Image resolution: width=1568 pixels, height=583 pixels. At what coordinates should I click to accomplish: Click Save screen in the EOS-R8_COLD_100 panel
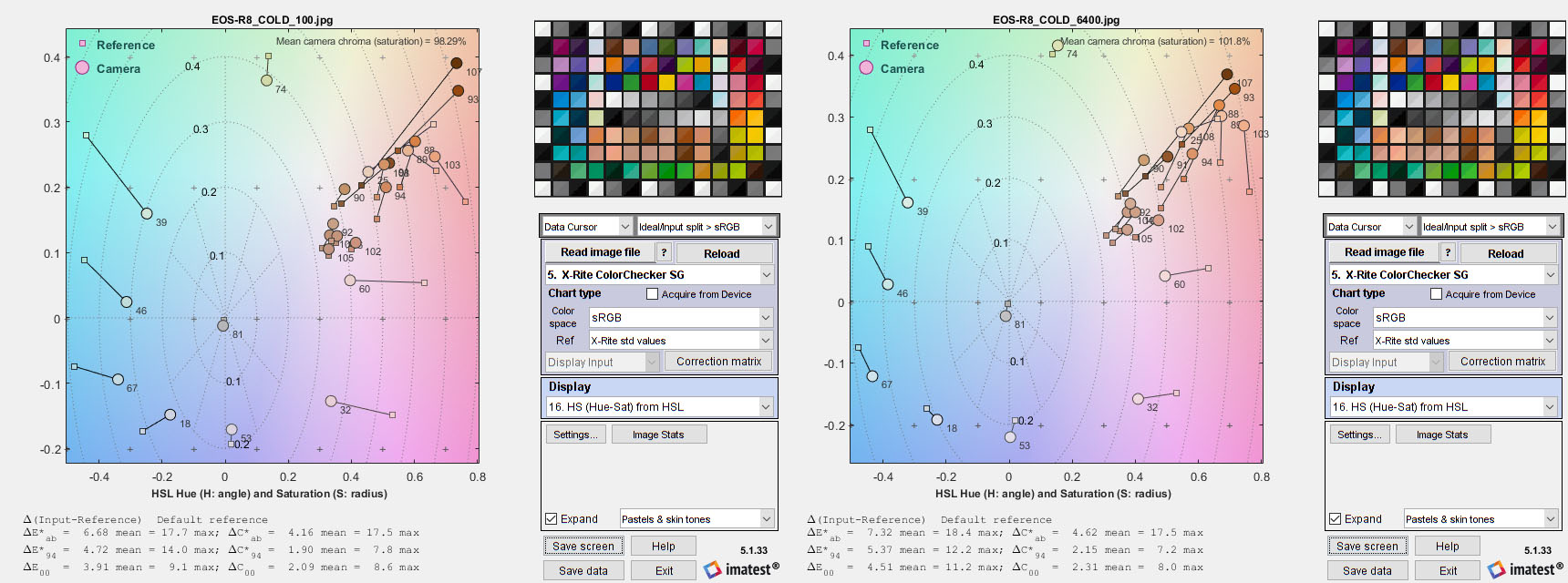[x=583, y=547]
